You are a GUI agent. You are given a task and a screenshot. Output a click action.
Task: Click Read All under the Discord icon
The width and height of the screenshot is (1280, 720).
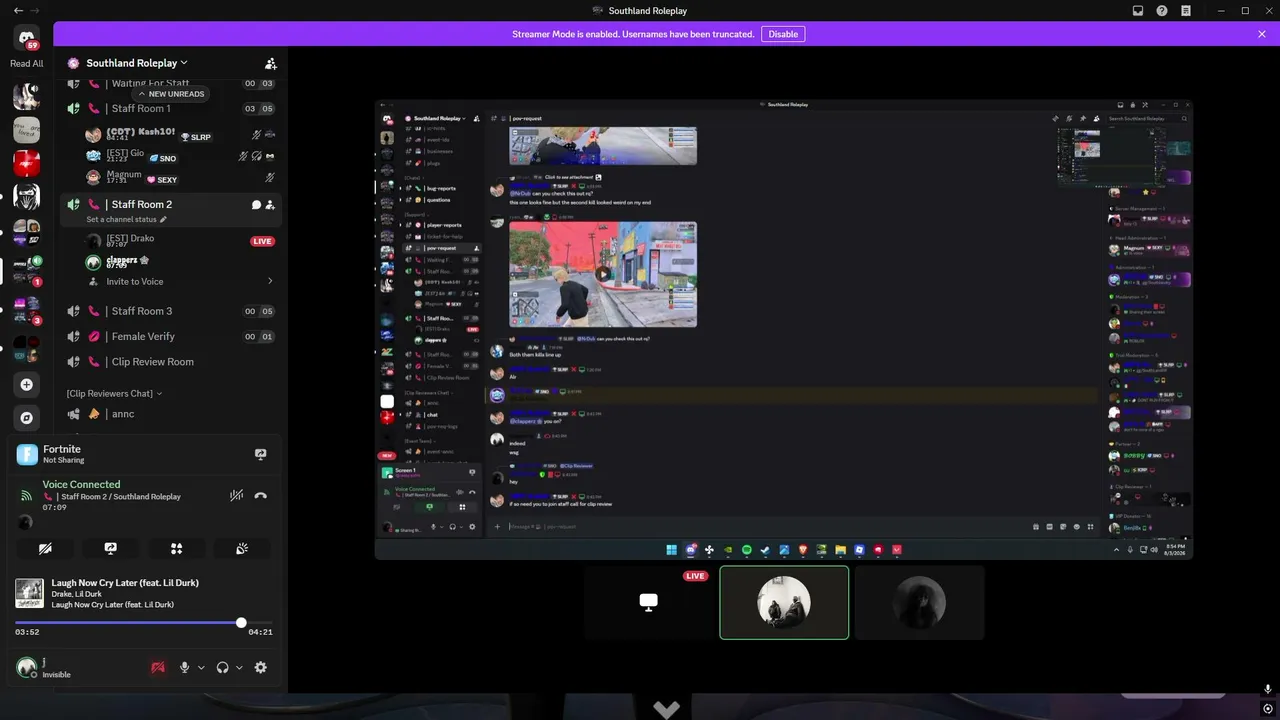pyautogui.click(x=27, y=64)
